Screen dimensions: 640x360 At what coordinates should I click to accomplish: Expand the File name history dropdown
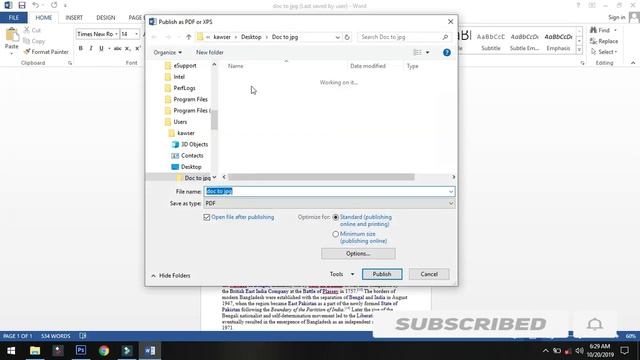click(x=451, y=191)
